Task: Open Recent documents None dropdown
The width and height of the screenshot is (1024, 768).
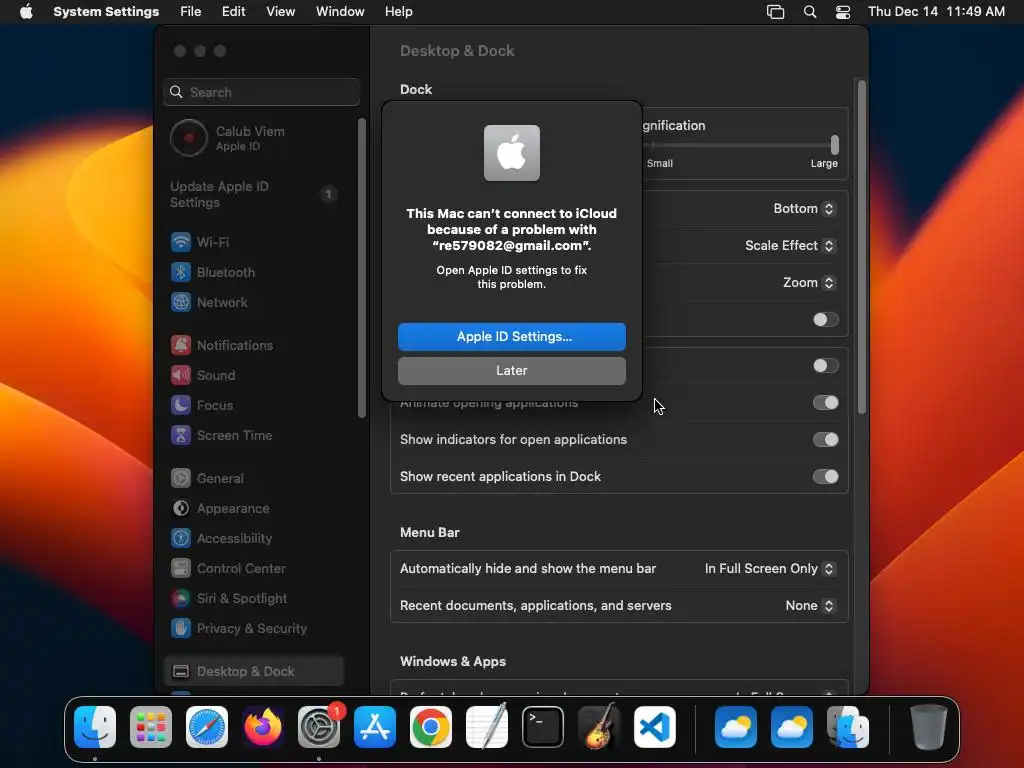Action: [x=810, y=606]
